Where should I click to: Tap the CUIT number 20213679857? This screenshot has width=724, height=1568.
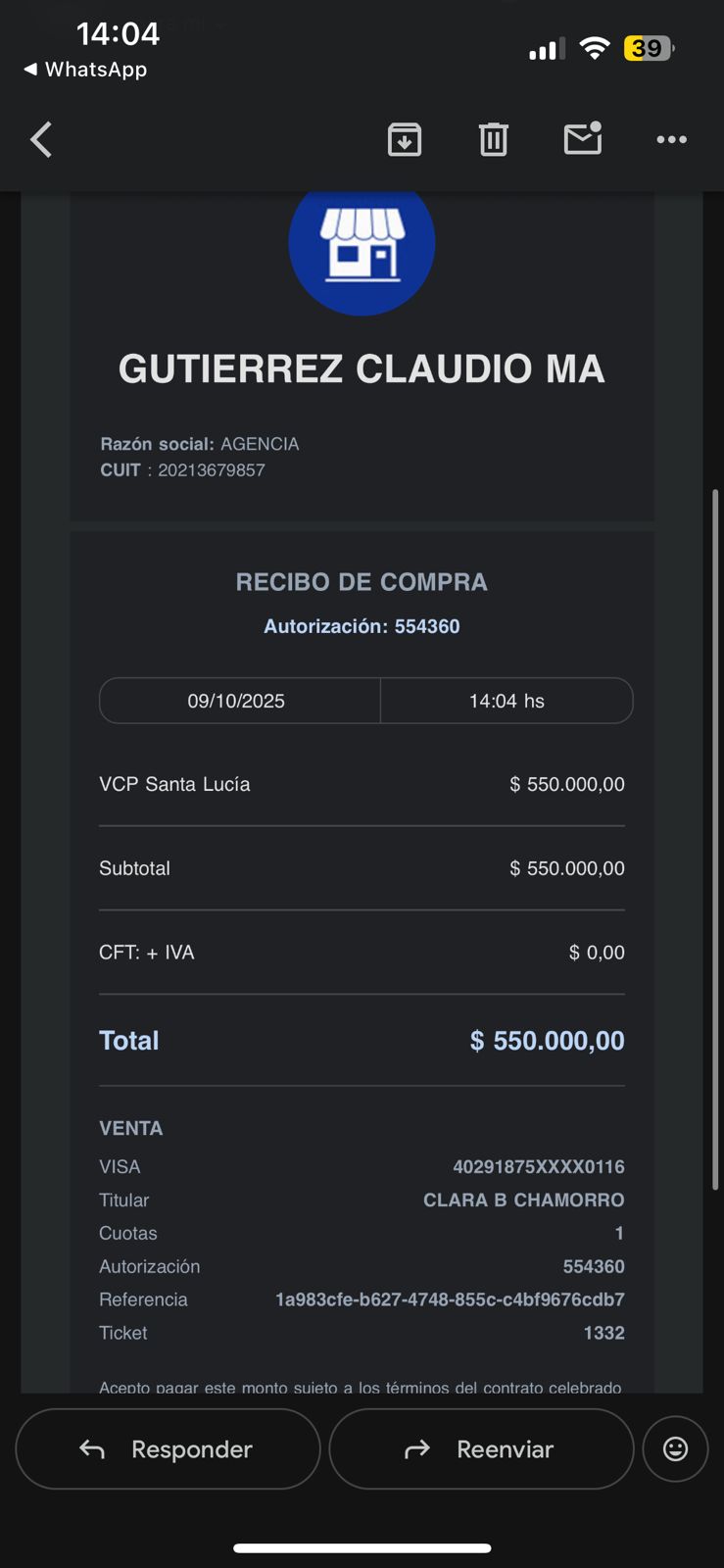[212, 470]
